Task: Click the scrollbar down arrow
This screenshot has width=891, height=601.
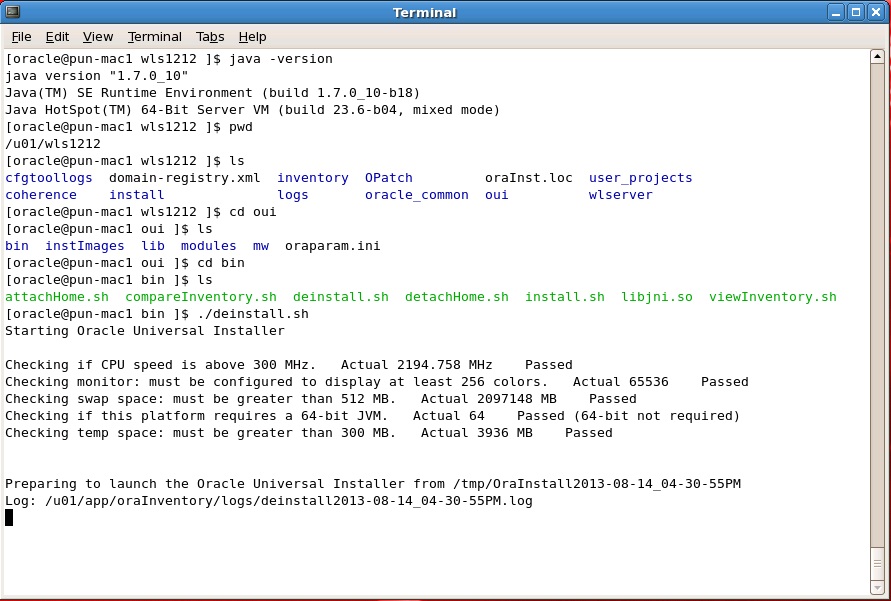Action: (877, 587)
